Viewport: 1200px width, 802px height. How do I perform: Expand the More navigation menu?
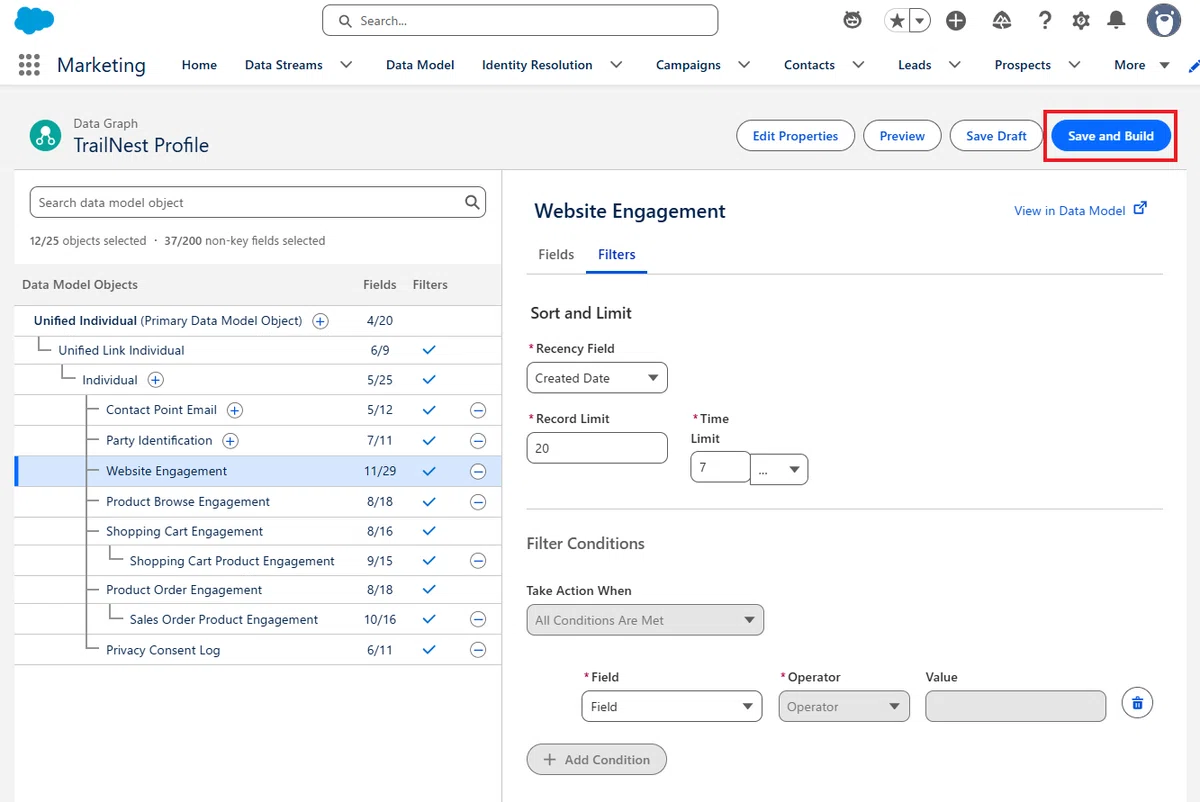tap(1141, 65)
